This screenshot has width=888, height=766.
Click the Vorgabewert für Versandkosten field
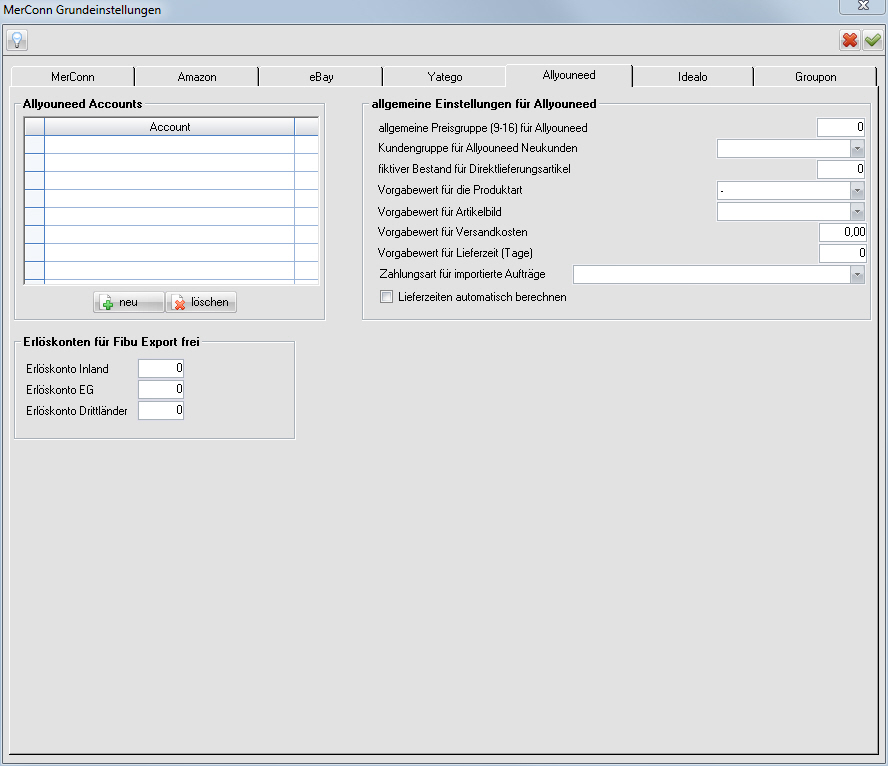842,232
